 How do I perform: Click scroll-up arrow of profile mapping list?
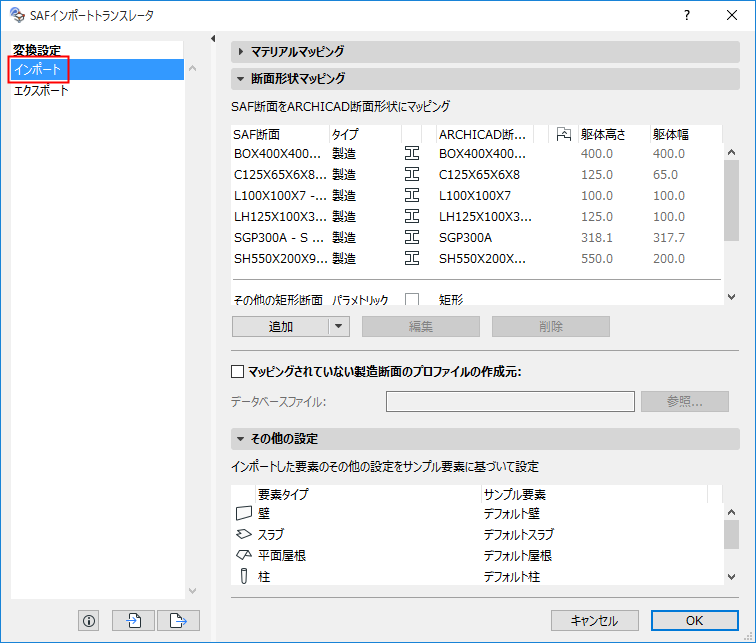coord(731,152)
